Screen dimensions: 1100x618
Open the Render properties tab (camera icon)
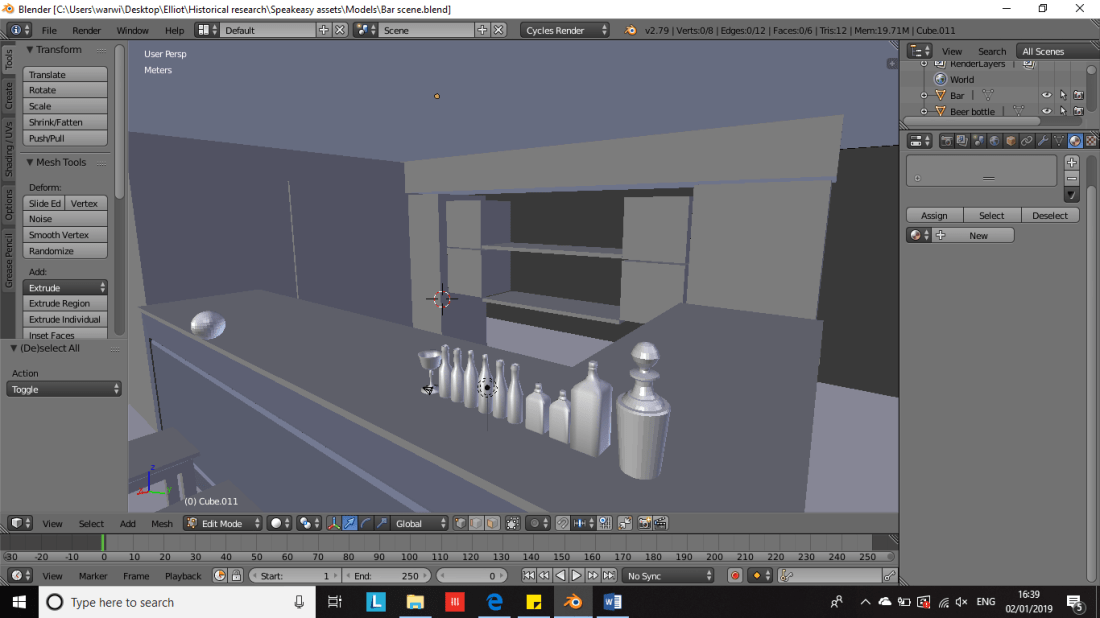[947, 140]
